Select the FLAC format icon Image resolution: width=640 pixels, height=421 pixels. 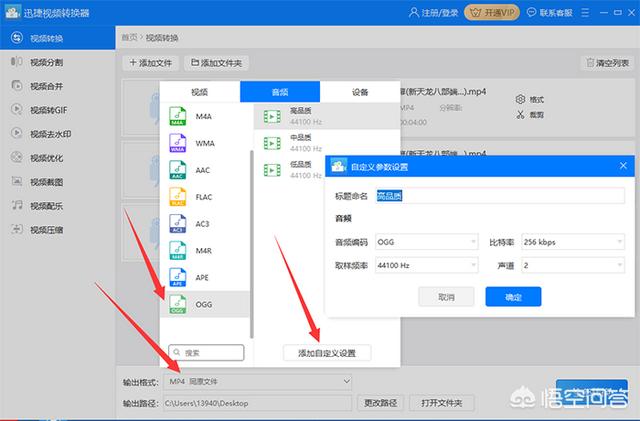pyautogui.click(x=178, y=197)
